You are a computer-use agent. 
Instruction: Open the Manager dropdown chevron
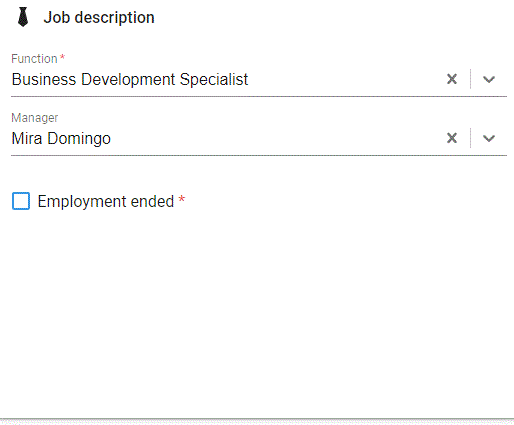[x=489, y=138]
